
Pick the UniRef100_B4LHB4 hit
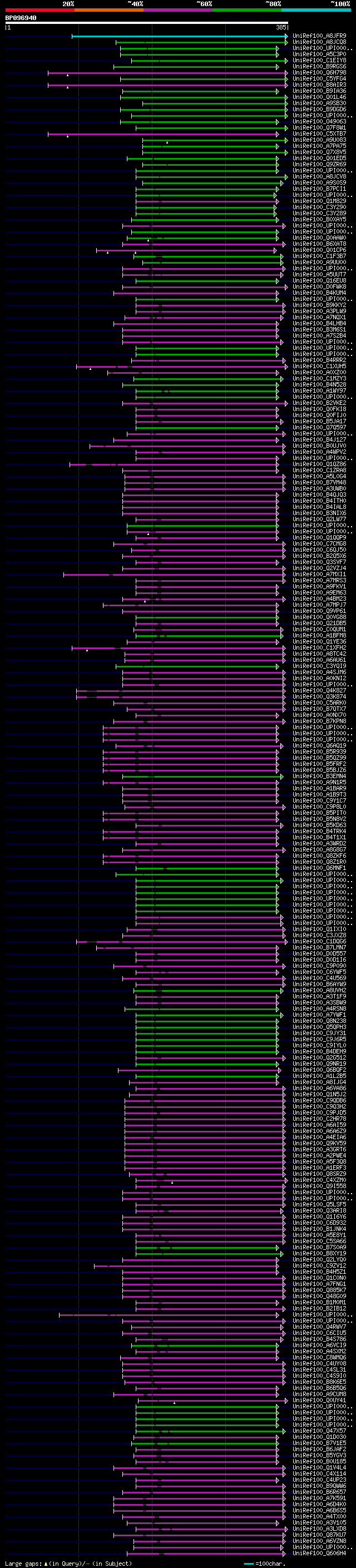[x=319, y=323]
